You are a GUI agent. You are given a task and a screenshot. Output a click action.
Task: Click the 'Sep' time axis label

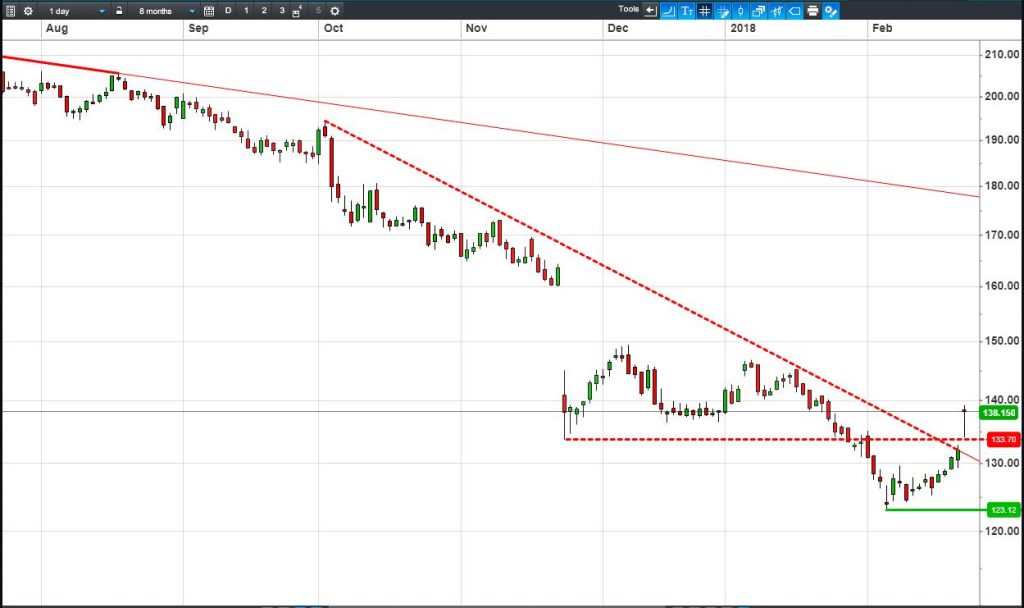click(x=199, y=28)
